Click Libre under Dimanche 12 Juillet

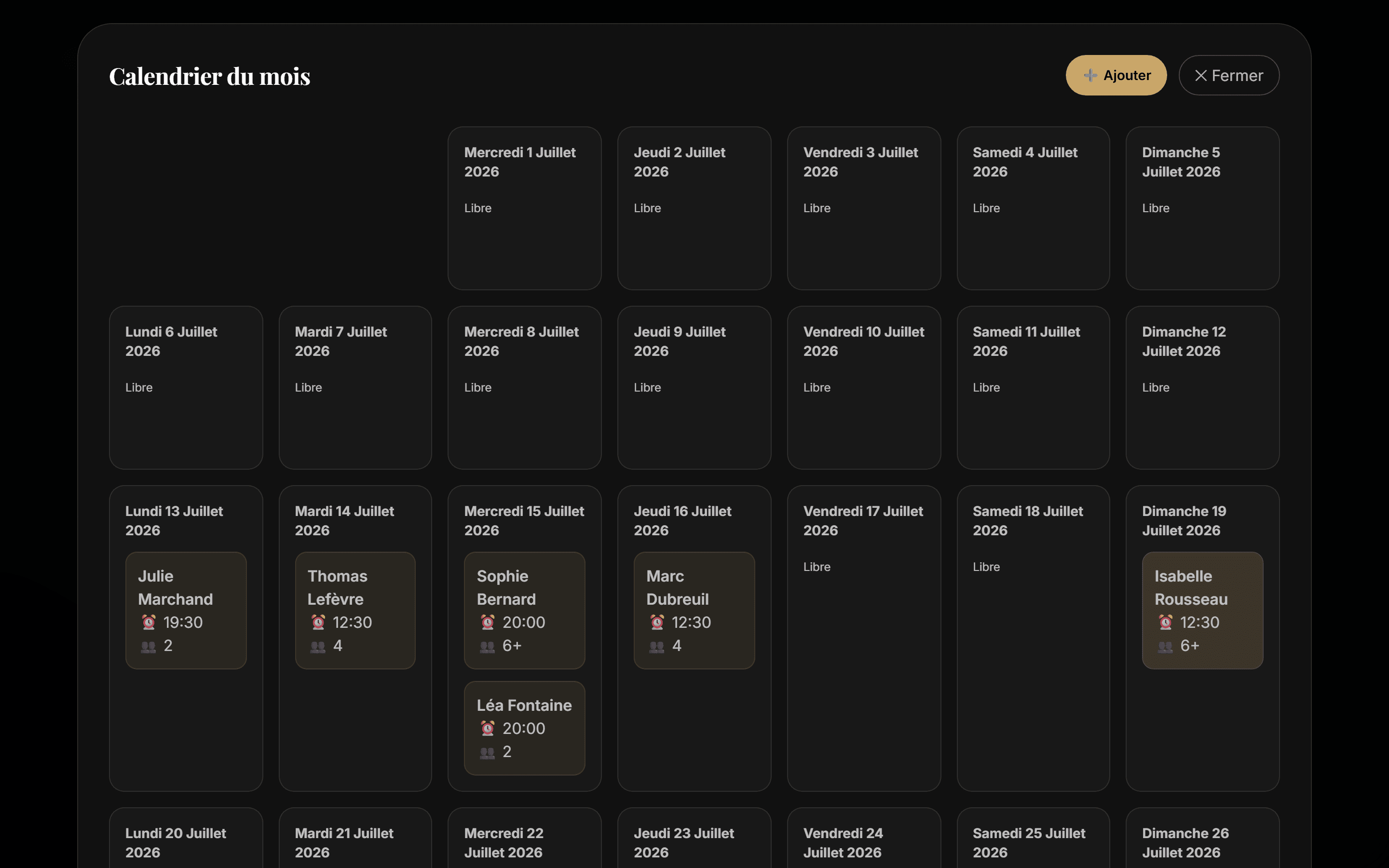(x=1156, y=388)
